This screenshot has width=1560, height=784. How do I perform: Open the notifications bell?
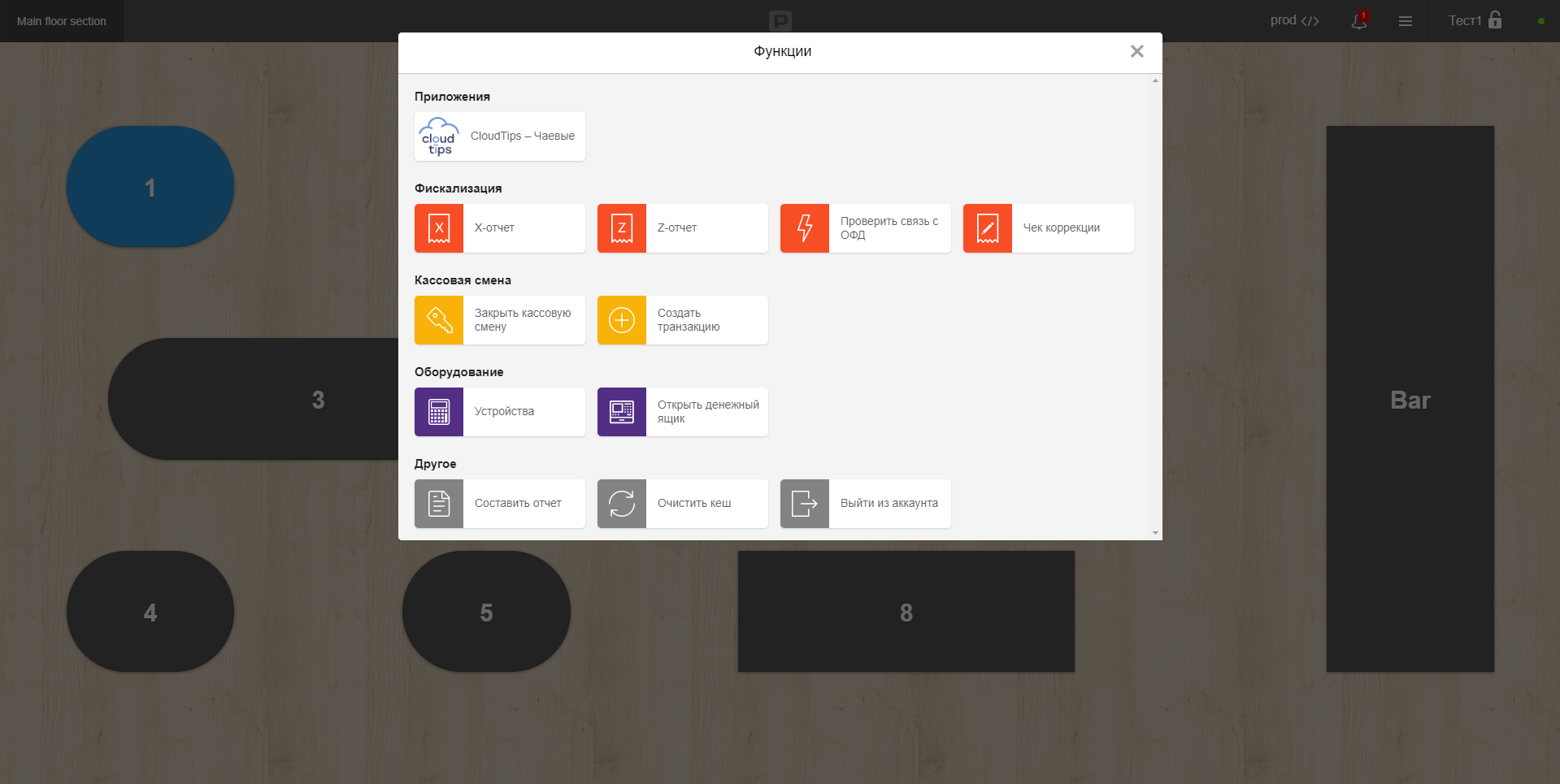point(1358,21)
